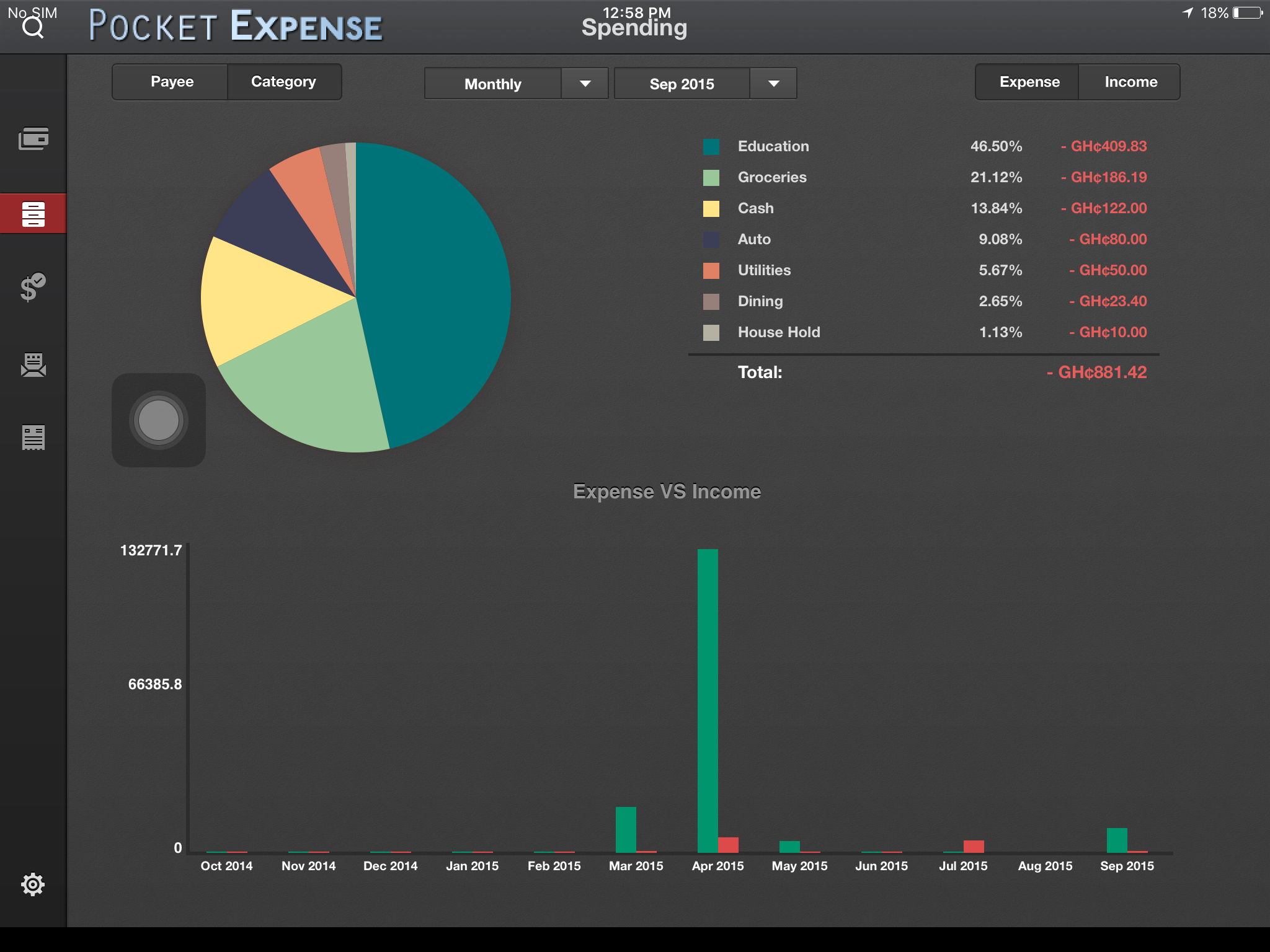Tap the Mar 2015 green income bar
Image resolution: width=1270 pixels, height=952 pixels.
click(626, 830)
